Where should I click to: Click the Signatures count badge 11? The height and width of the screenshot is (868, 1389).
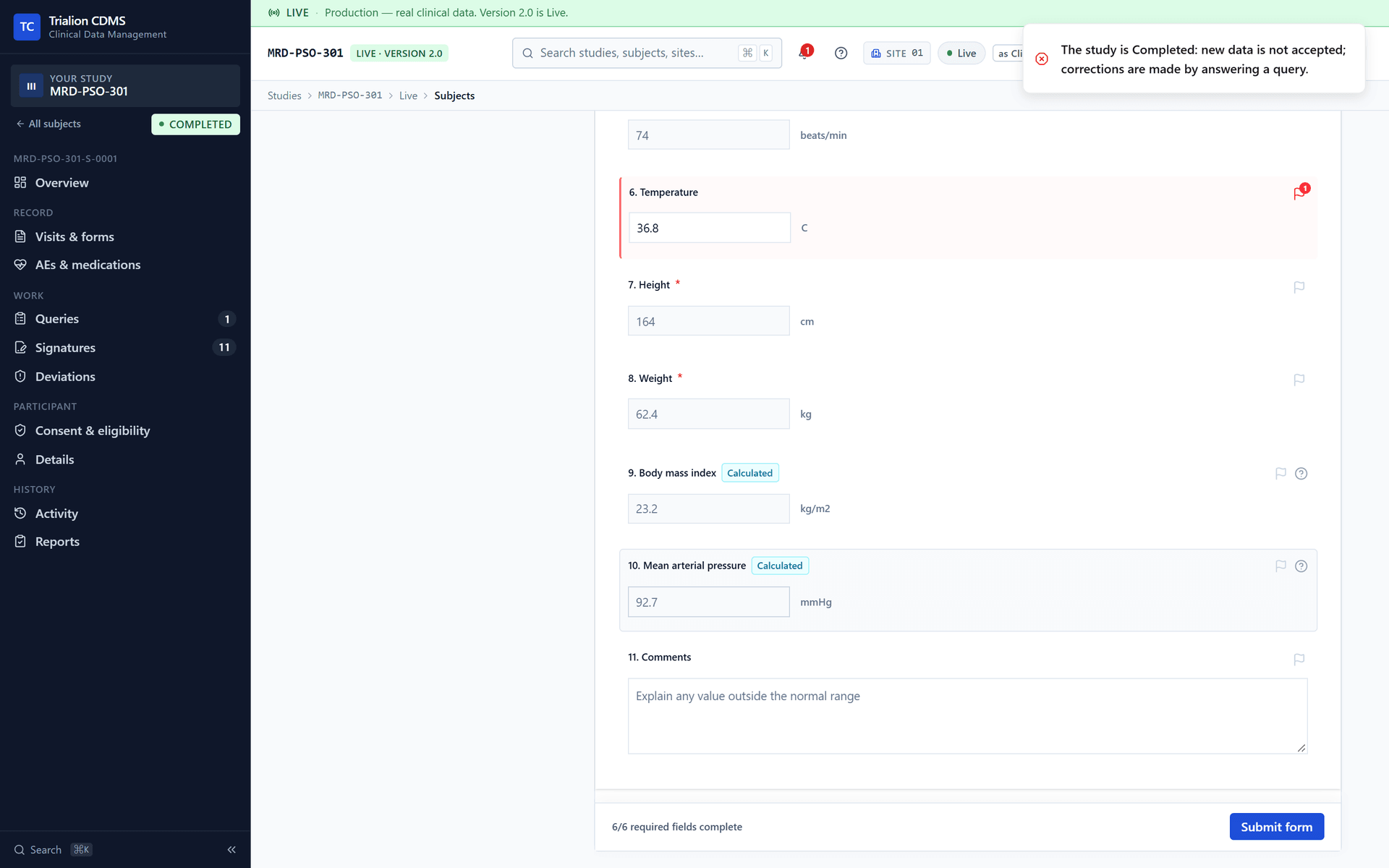pos(224,347)
